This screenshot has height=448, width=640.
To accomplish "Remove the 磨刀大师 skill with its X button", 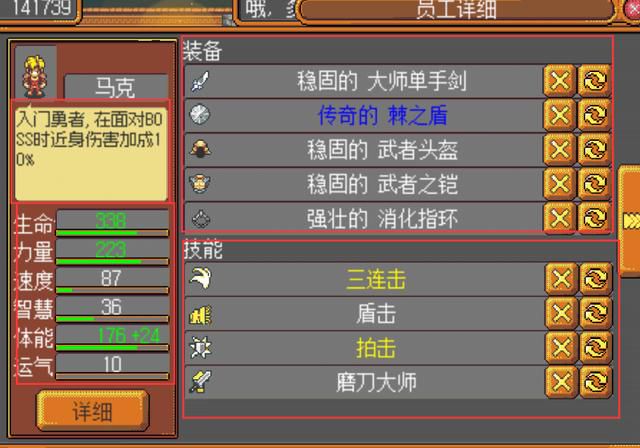I will [561, 382].
